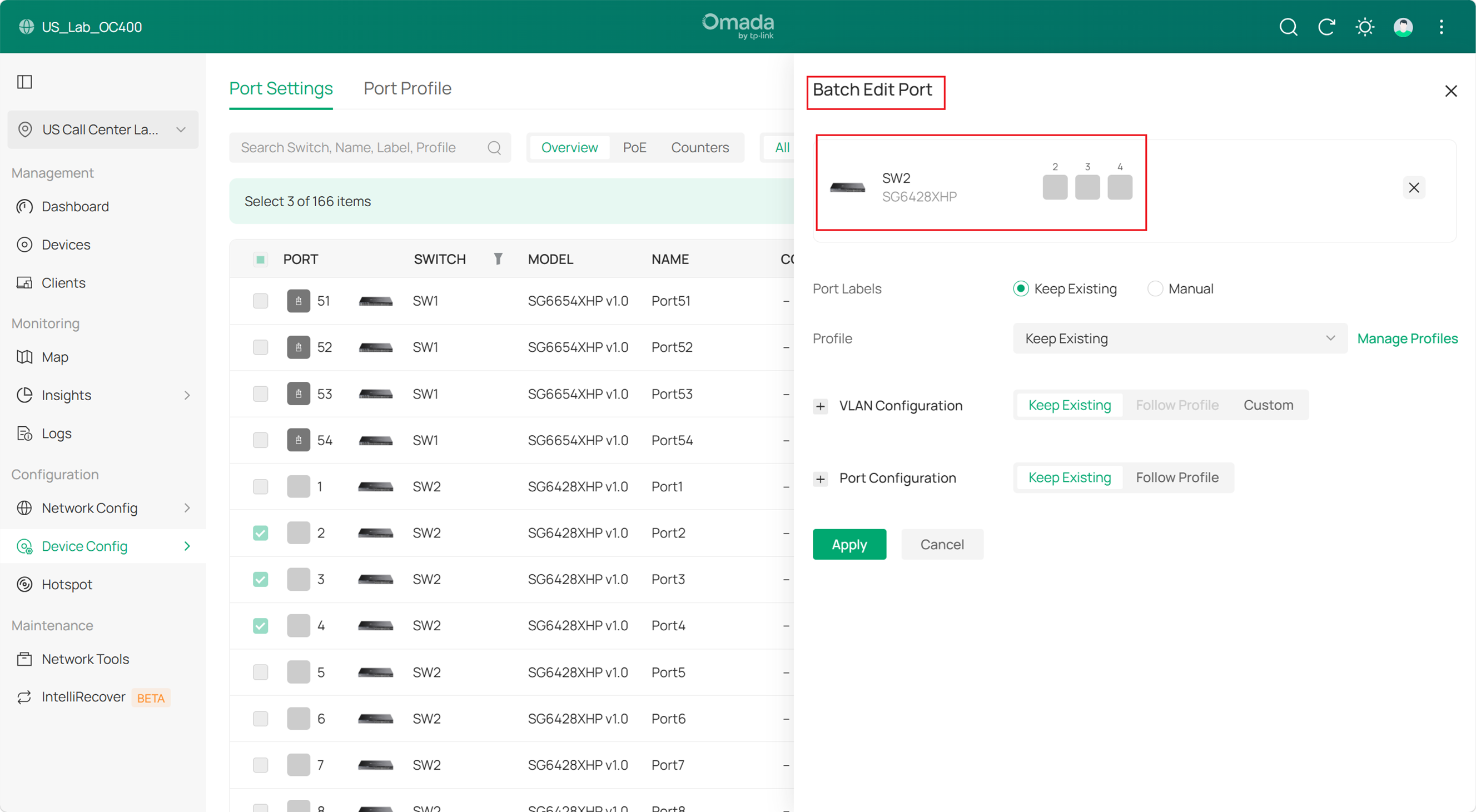Click the PORT column header
The width and height of the screenshot is (1476, 812).
300,260
